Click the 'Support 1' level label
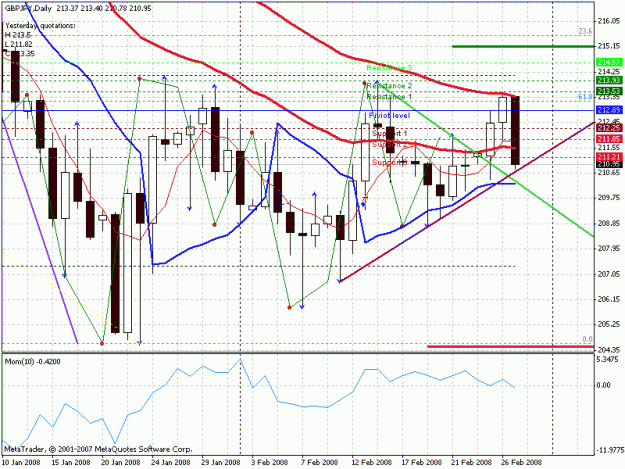 [389, 133]
